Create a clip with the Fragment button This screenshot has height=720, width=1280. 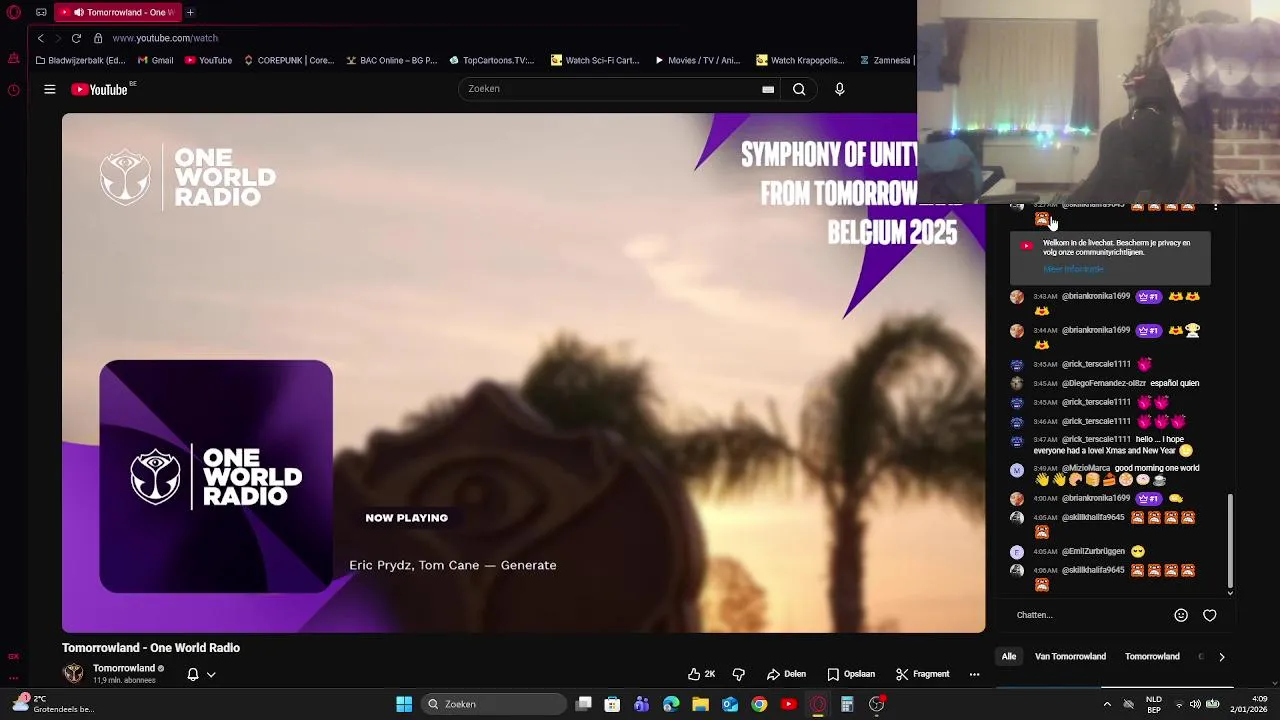point(922,674)
